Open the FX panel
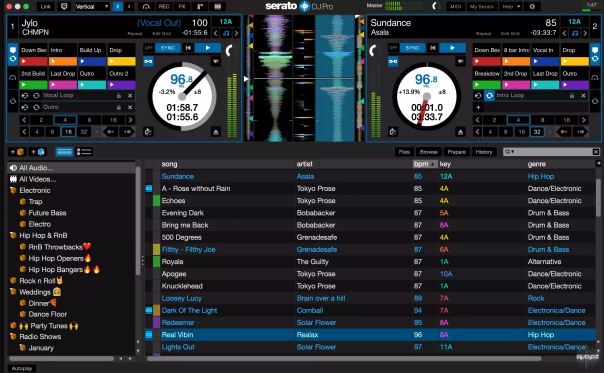Viewport: 604px width, 373px height. tap(182, 7)
